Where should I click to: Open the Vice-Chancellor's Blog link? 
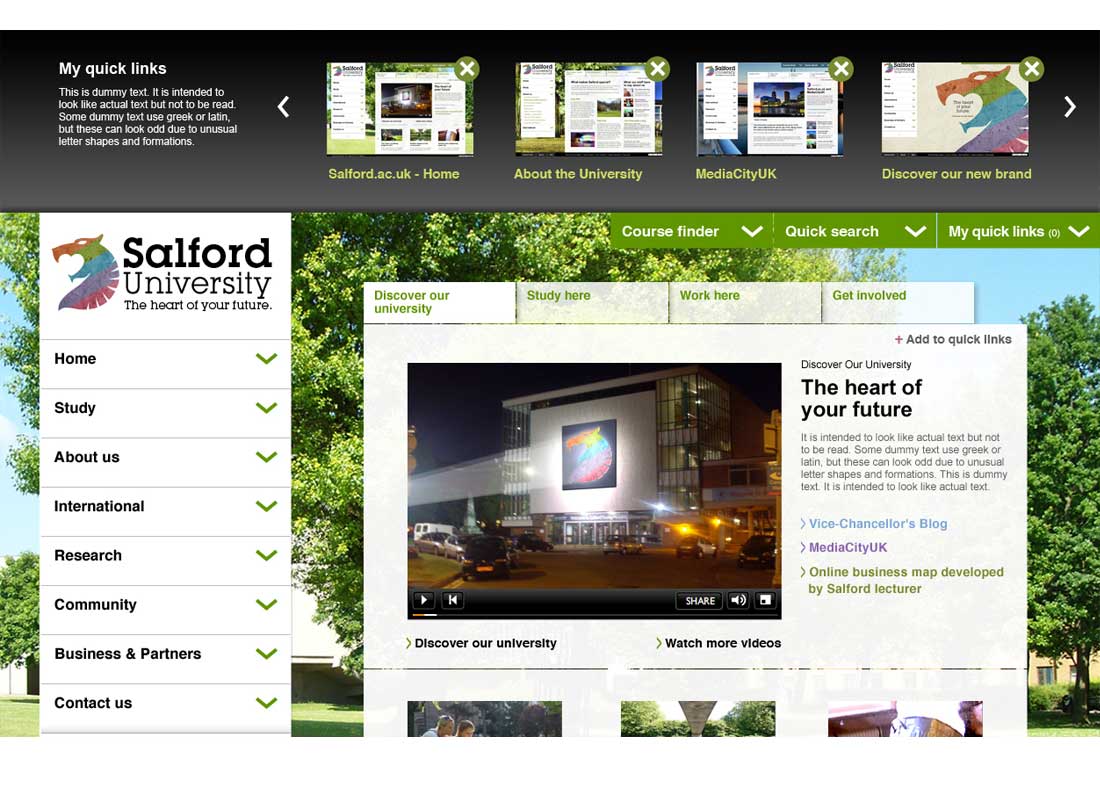(873, 524)
